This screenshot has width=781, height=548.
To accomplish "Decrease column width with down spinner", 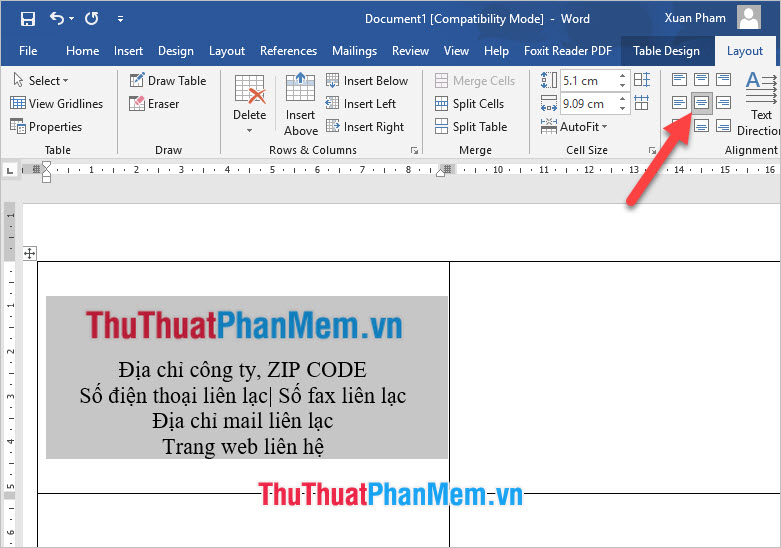I will pos(623,108).
